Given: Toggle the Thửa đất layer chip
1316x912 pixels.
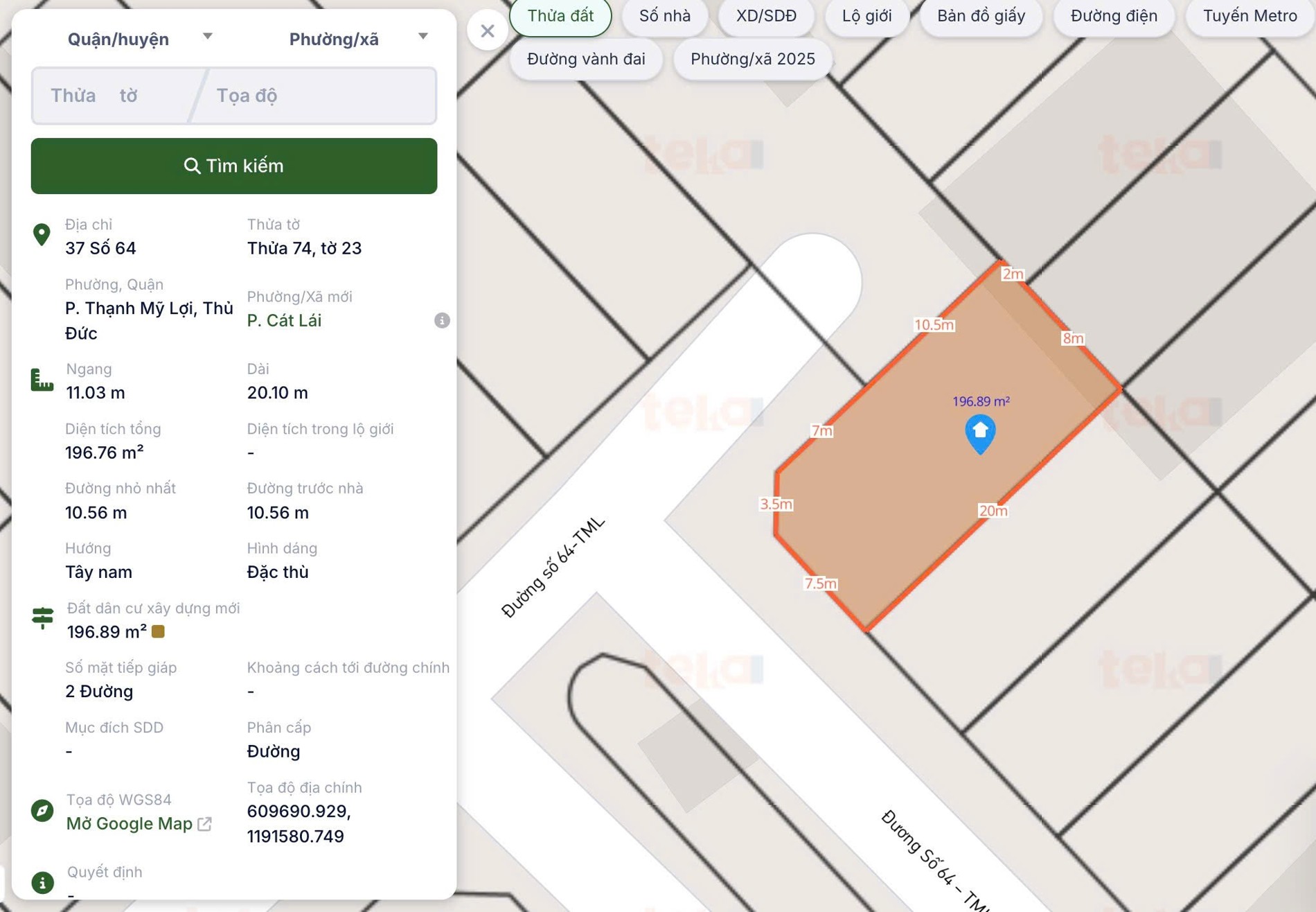Looking at the screenshot, I should click(560, 16).
